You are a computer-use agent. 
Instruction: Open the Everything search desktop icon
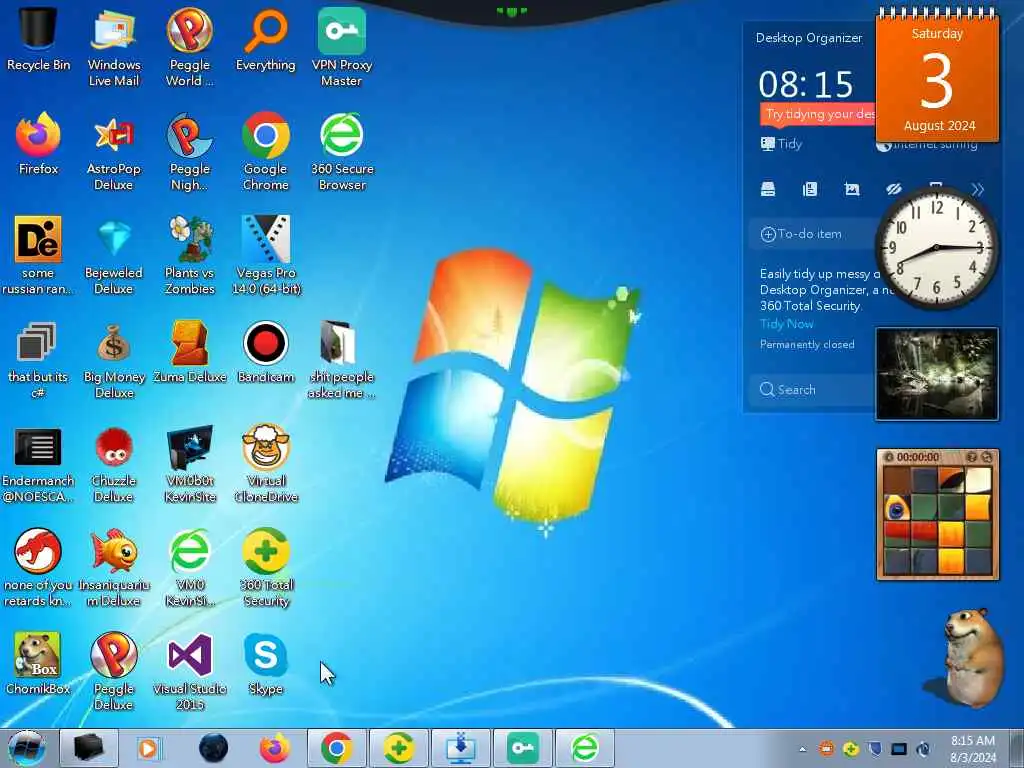point(265,39)
